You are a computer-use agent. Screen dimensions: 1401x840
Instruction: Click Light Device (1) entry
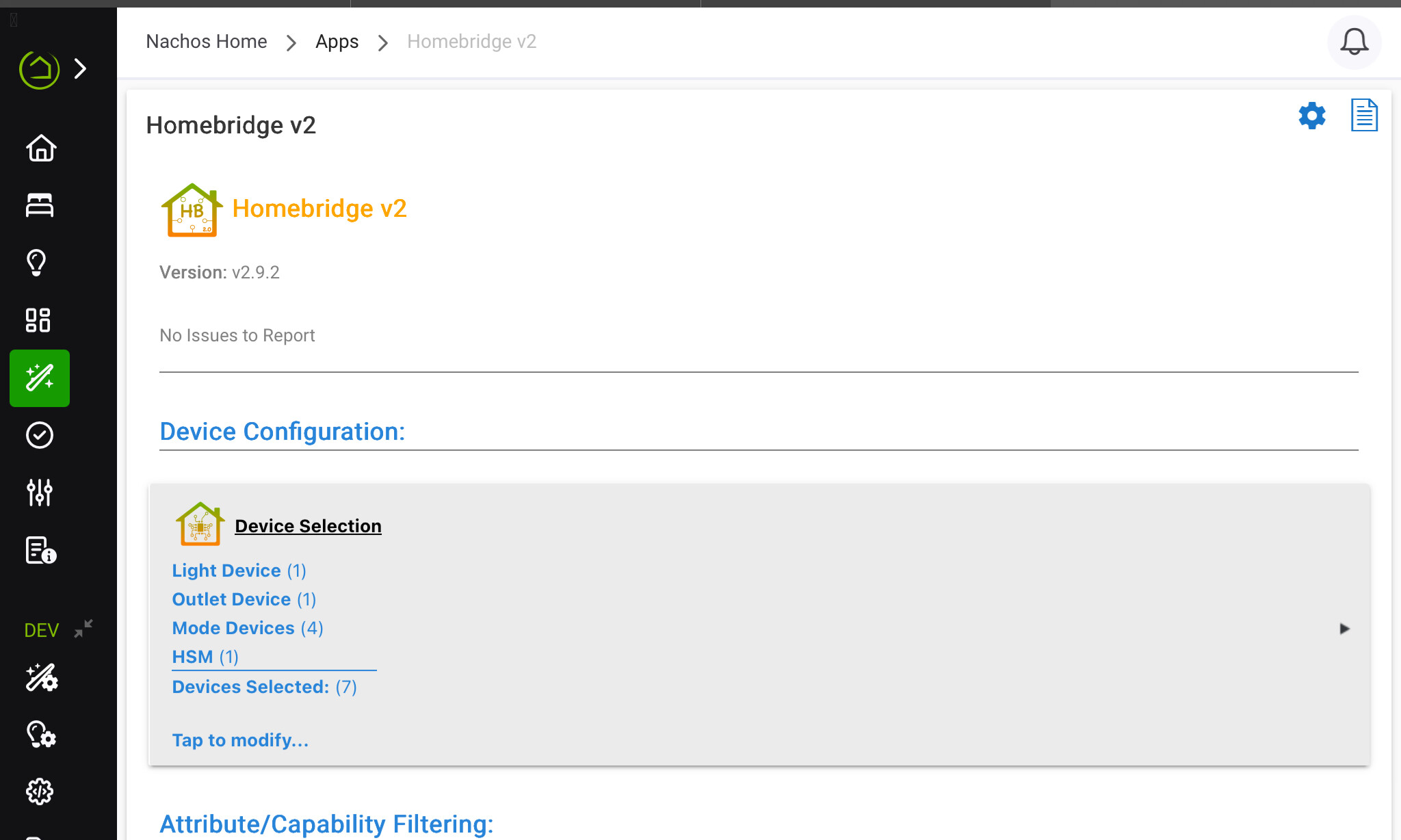239,570
